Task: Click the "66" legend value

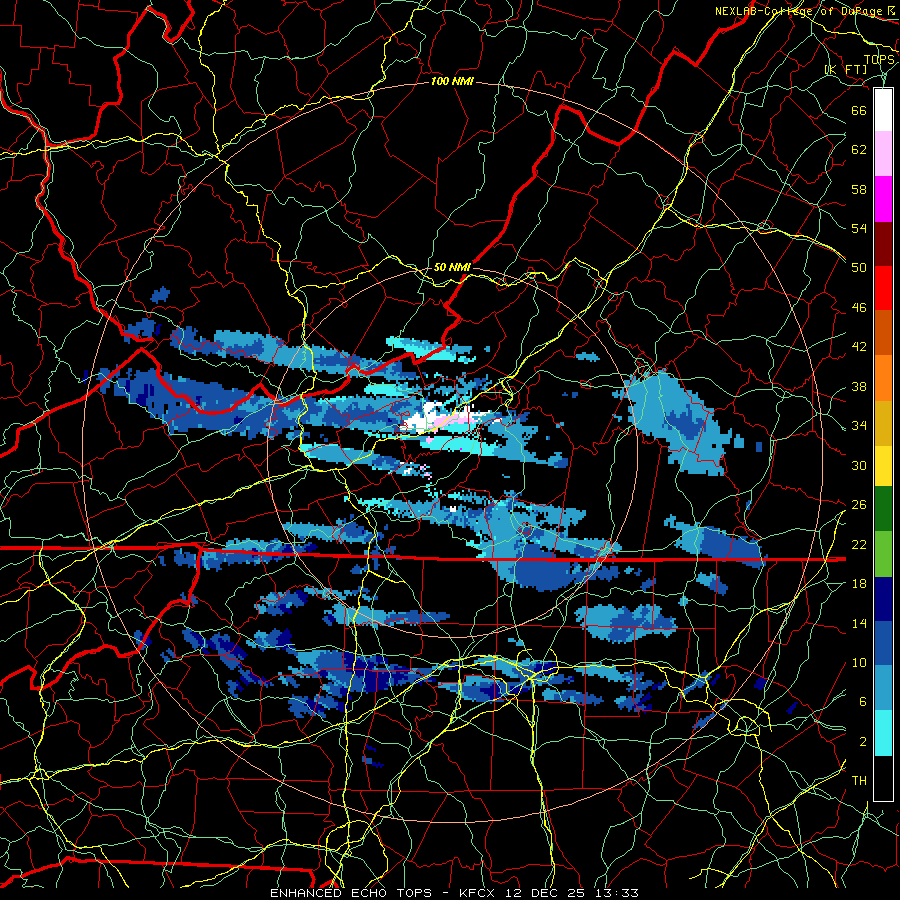Action: pos(859,110)
